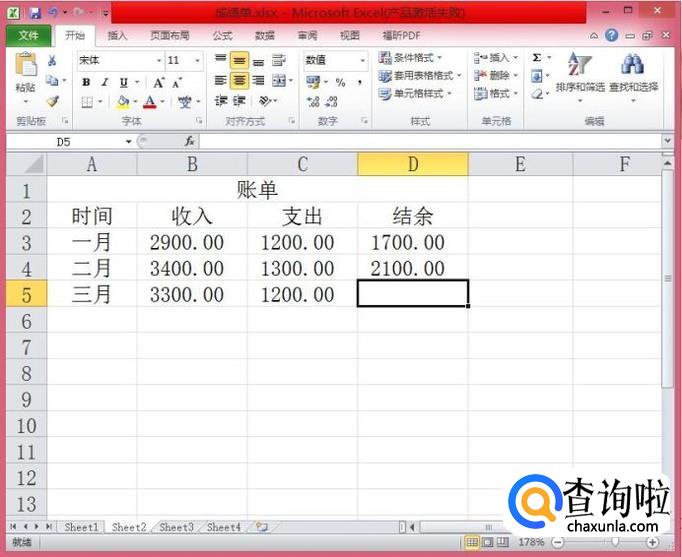Click the Format Painter brush icon
This screenshot has width=682, height=557.
52,101
